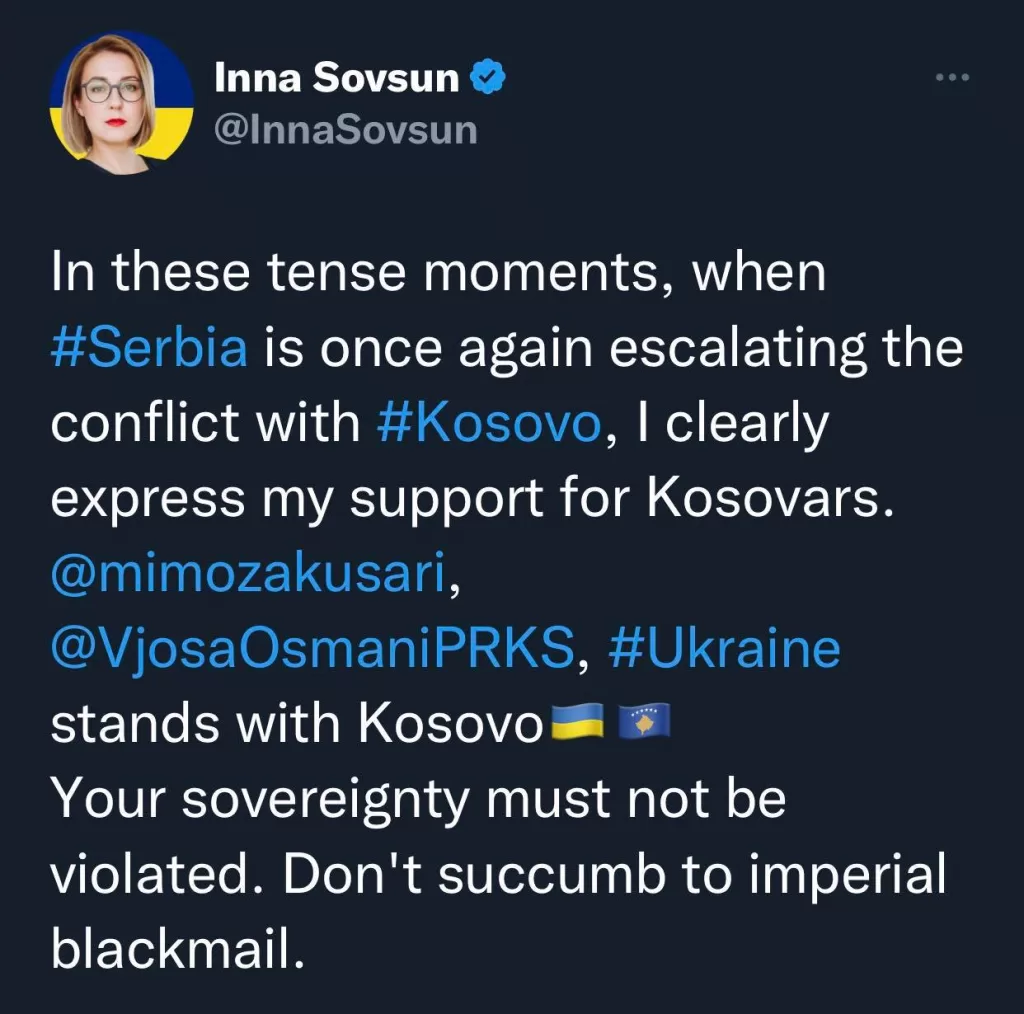Click the display name Inna Sovsun
The image size is (1024, 1014).
(x=337, y=78)
